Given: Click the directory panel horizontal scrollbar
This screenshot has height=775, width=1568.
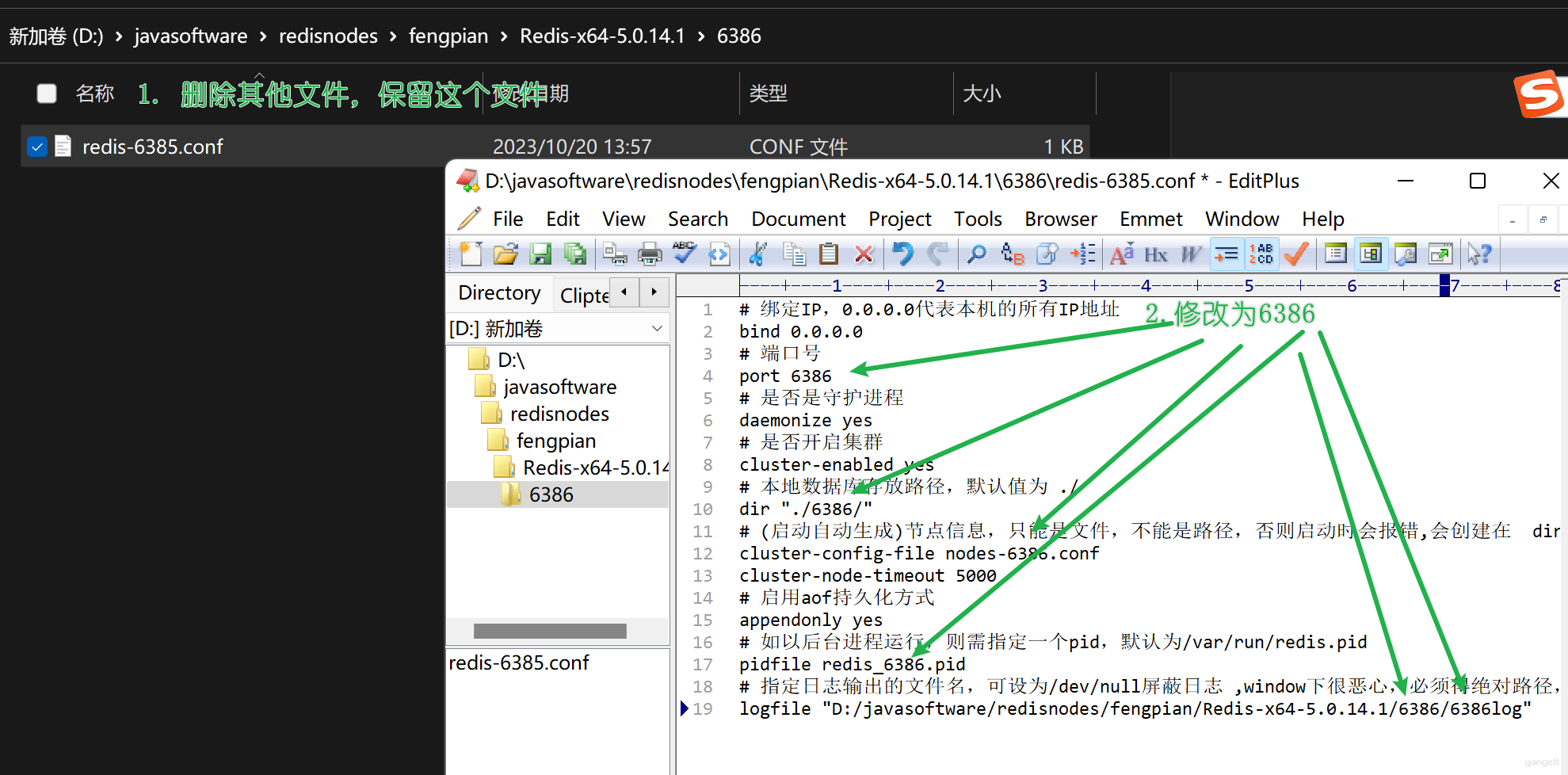Looking at the screenshot, I should (x=550, y=631).
